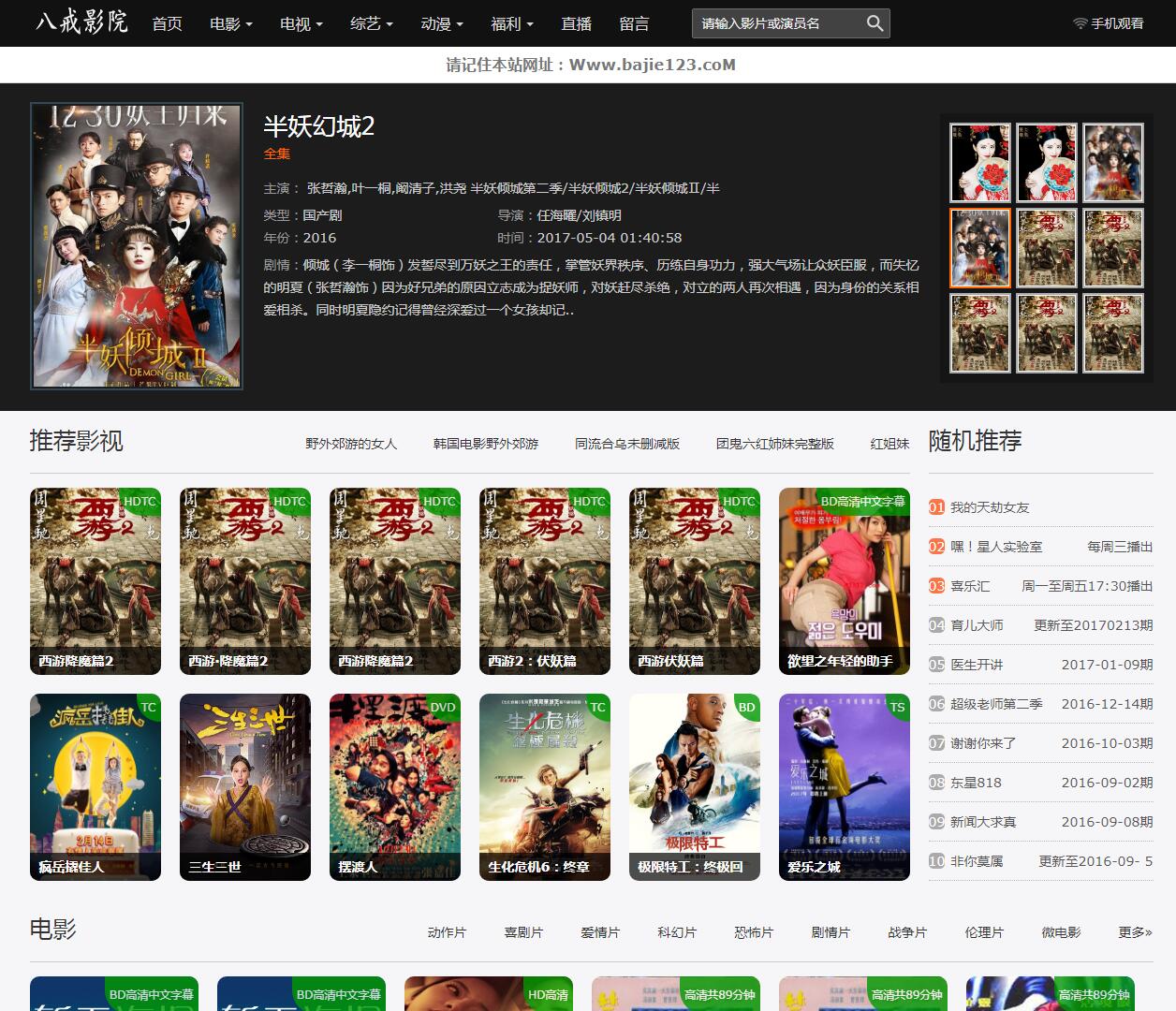Open the 欲望之年轻的助手 movie card
This screenshot has width=1176, height=1011.
845,581
